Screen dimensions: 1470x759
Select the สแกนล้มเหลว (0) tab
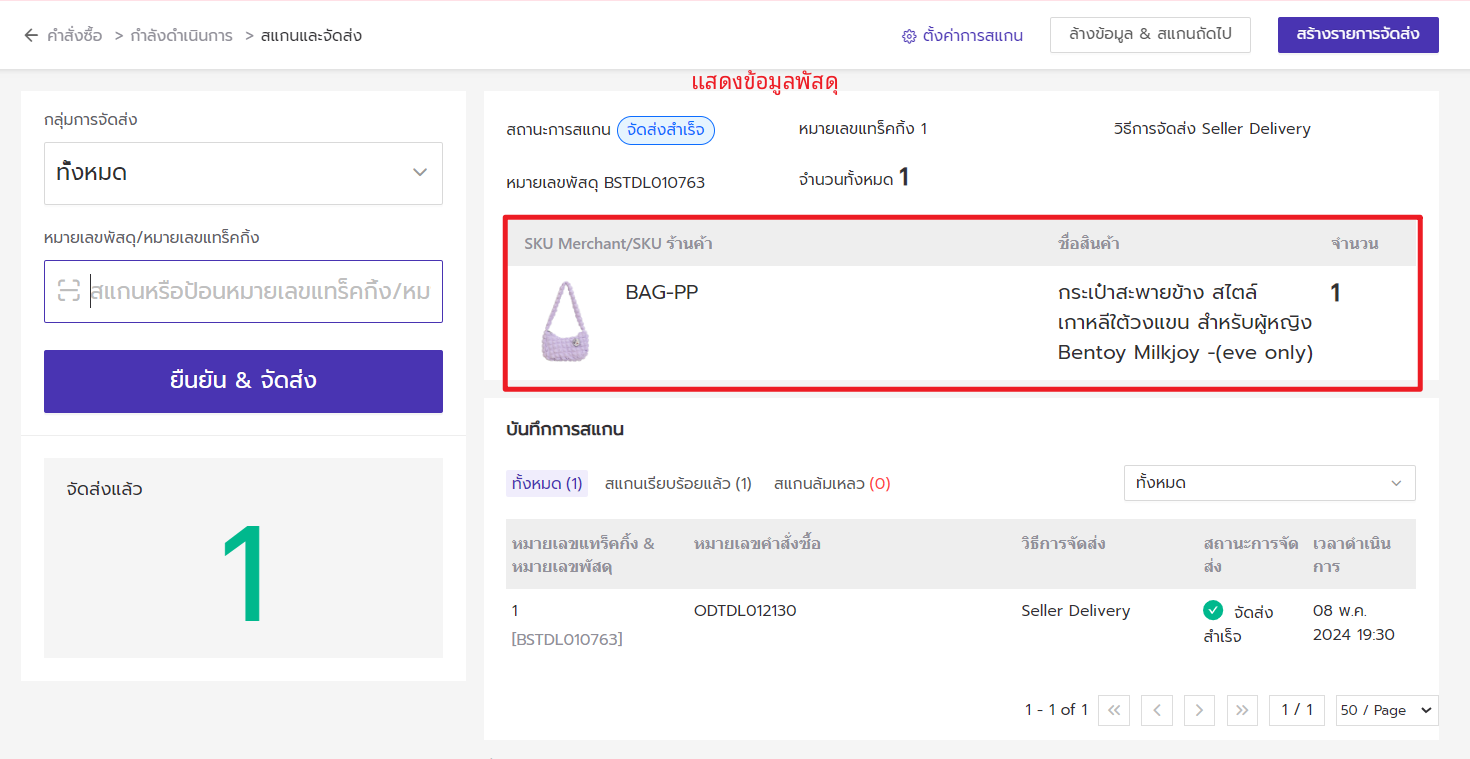pyautogui.click(x=832, y=484)
